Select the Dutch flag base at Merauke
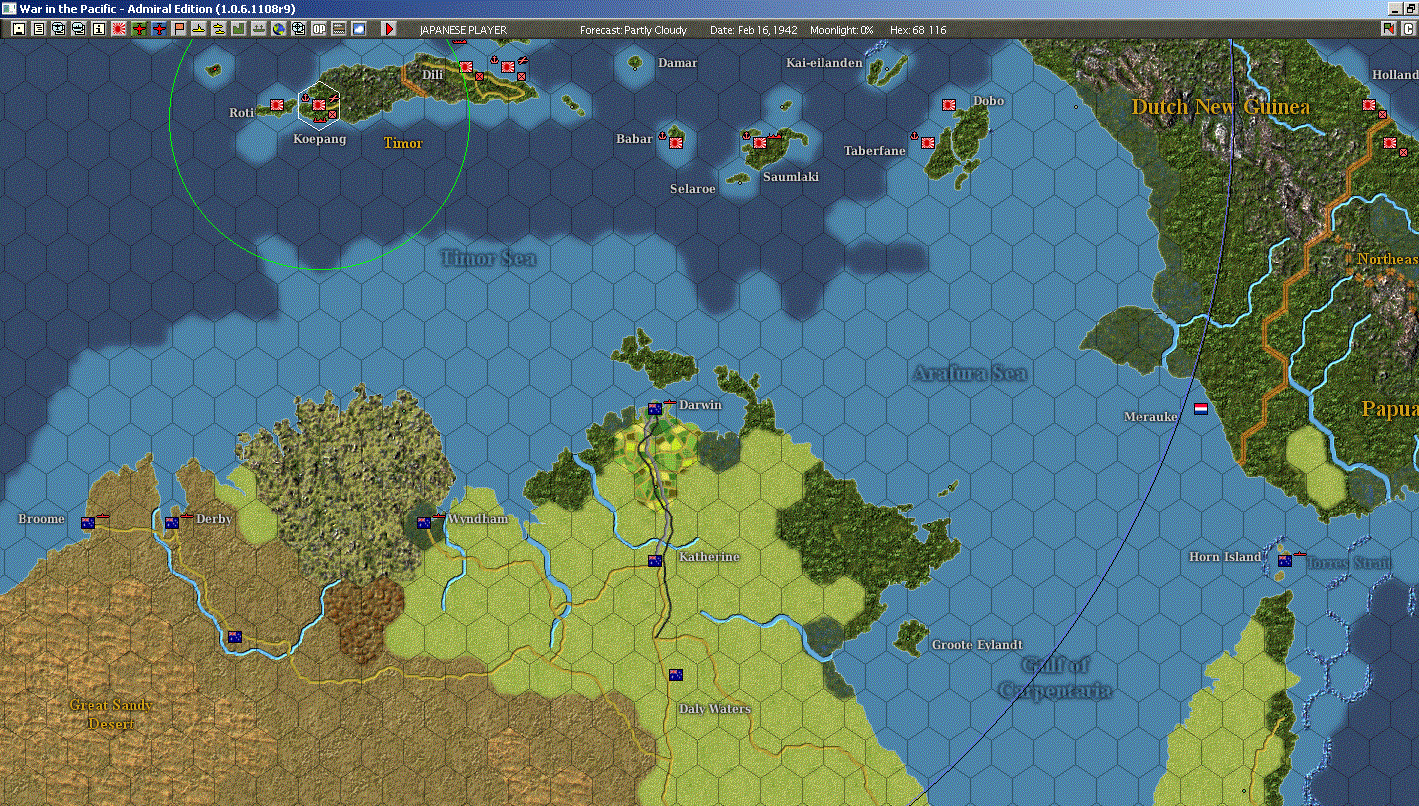Viewport: 1419px width, 806px height. (x=1201, y=409)
